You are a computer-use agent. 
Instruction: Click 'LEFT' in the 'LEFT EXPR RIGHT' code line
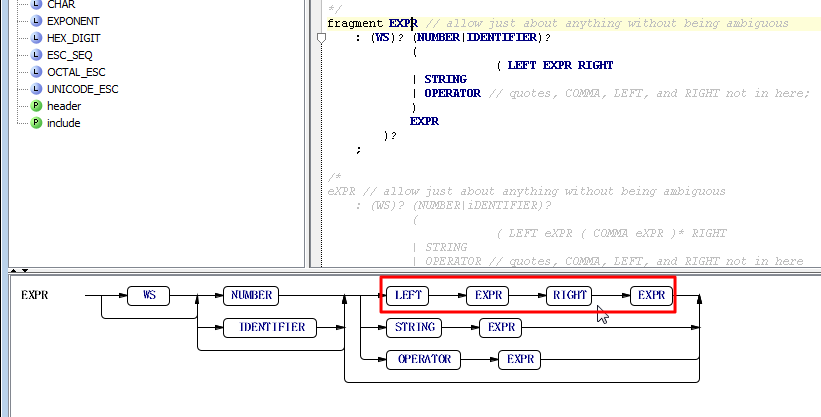[522, 65]
